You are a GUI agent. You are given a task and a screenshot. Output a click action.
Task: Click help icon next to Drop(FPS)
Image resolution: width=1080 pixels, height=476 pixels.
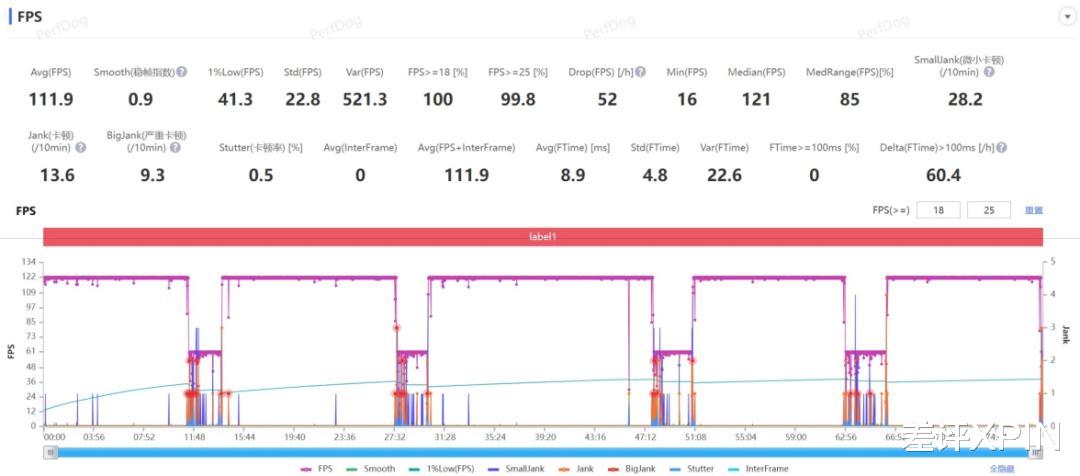coord(641,72)
